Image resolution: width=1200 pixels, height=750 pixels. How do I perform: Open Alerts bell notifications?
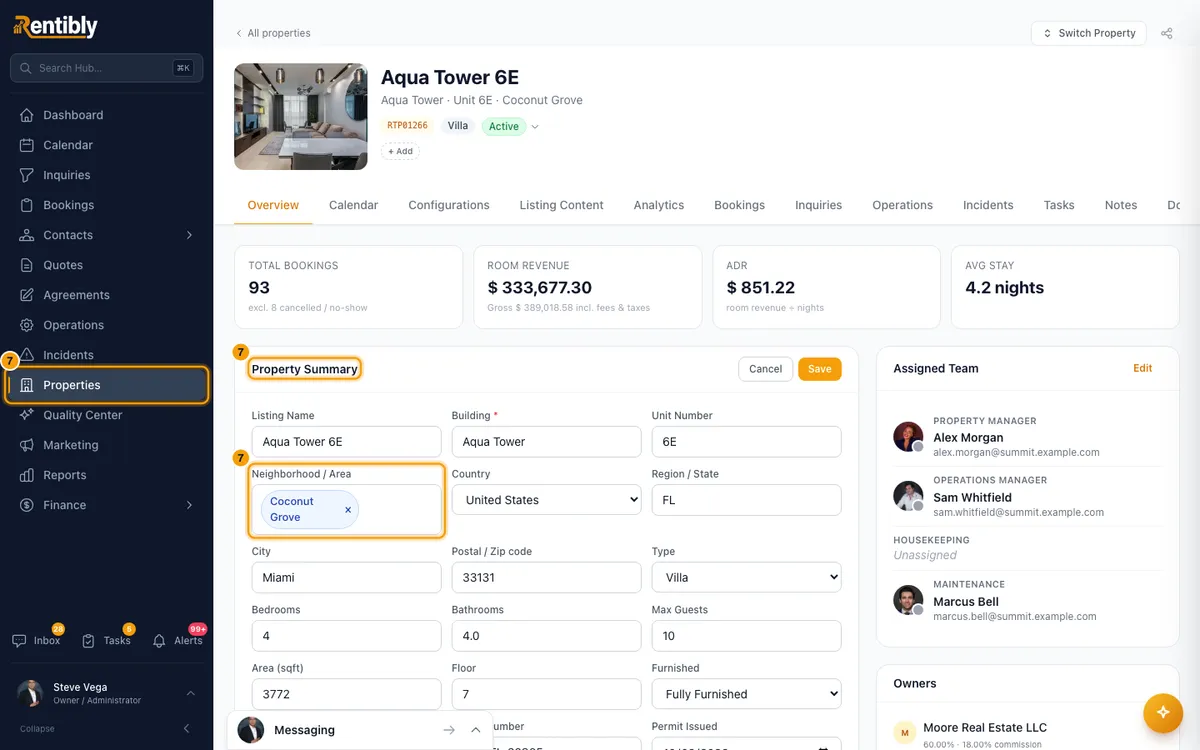point(178,640)
